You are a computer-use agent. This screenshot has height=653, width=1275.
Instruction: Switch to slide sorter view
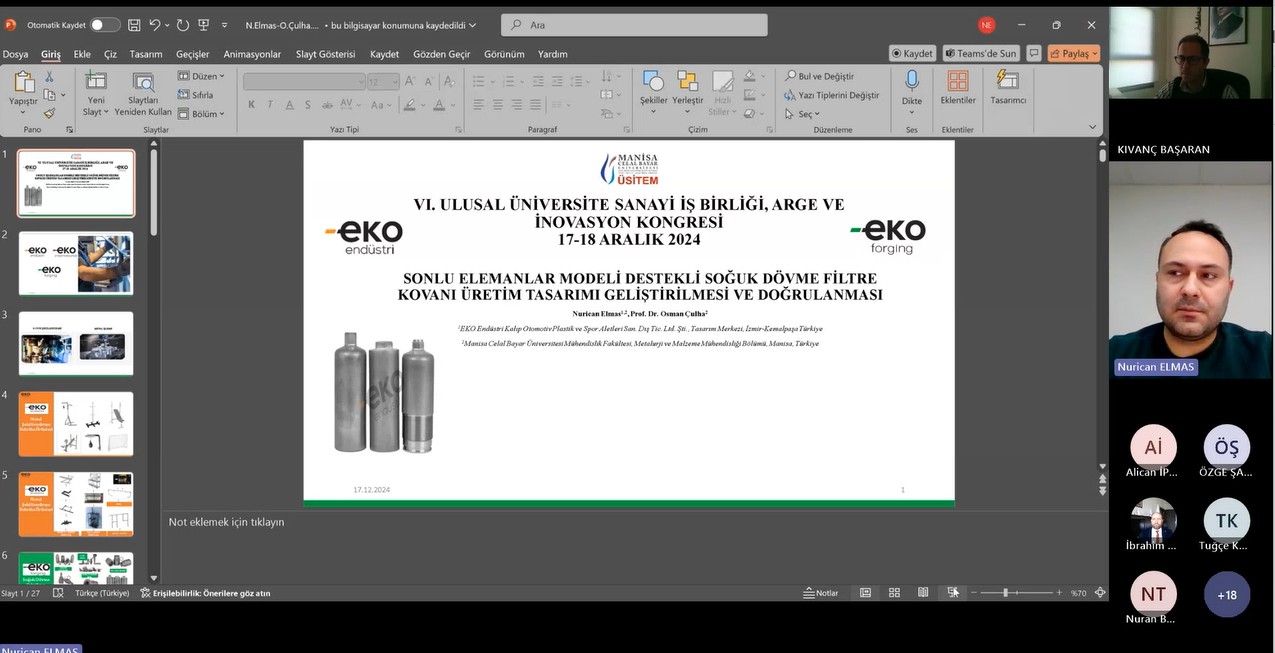[x=894, y=593]
